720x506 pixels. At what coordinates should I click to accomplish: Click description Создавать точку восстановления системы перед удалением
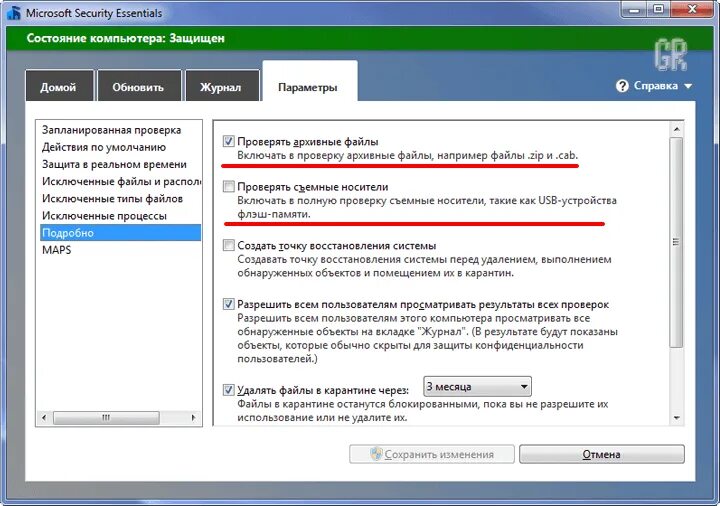[424, 266]
